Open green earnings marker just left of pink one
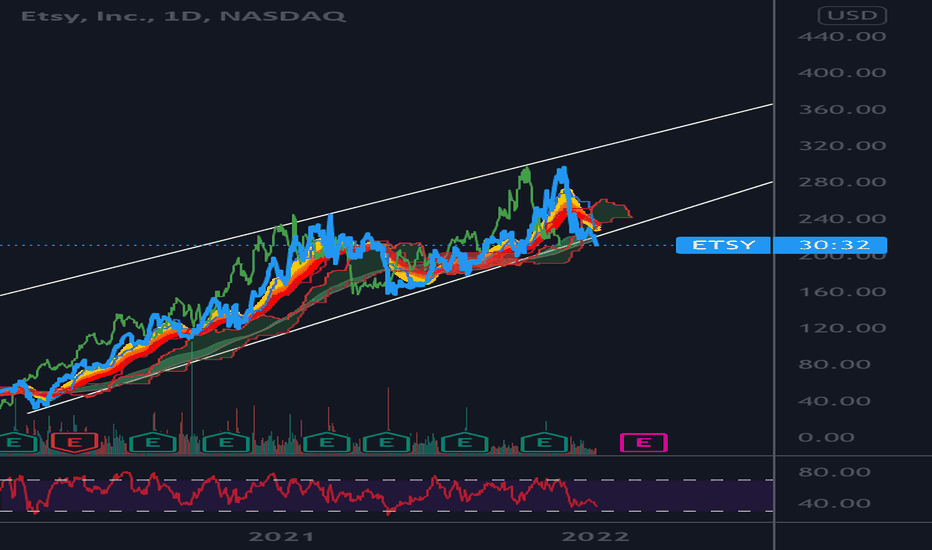Image resolution: width=932 pixels, height=550 pixels. [544, 443]
